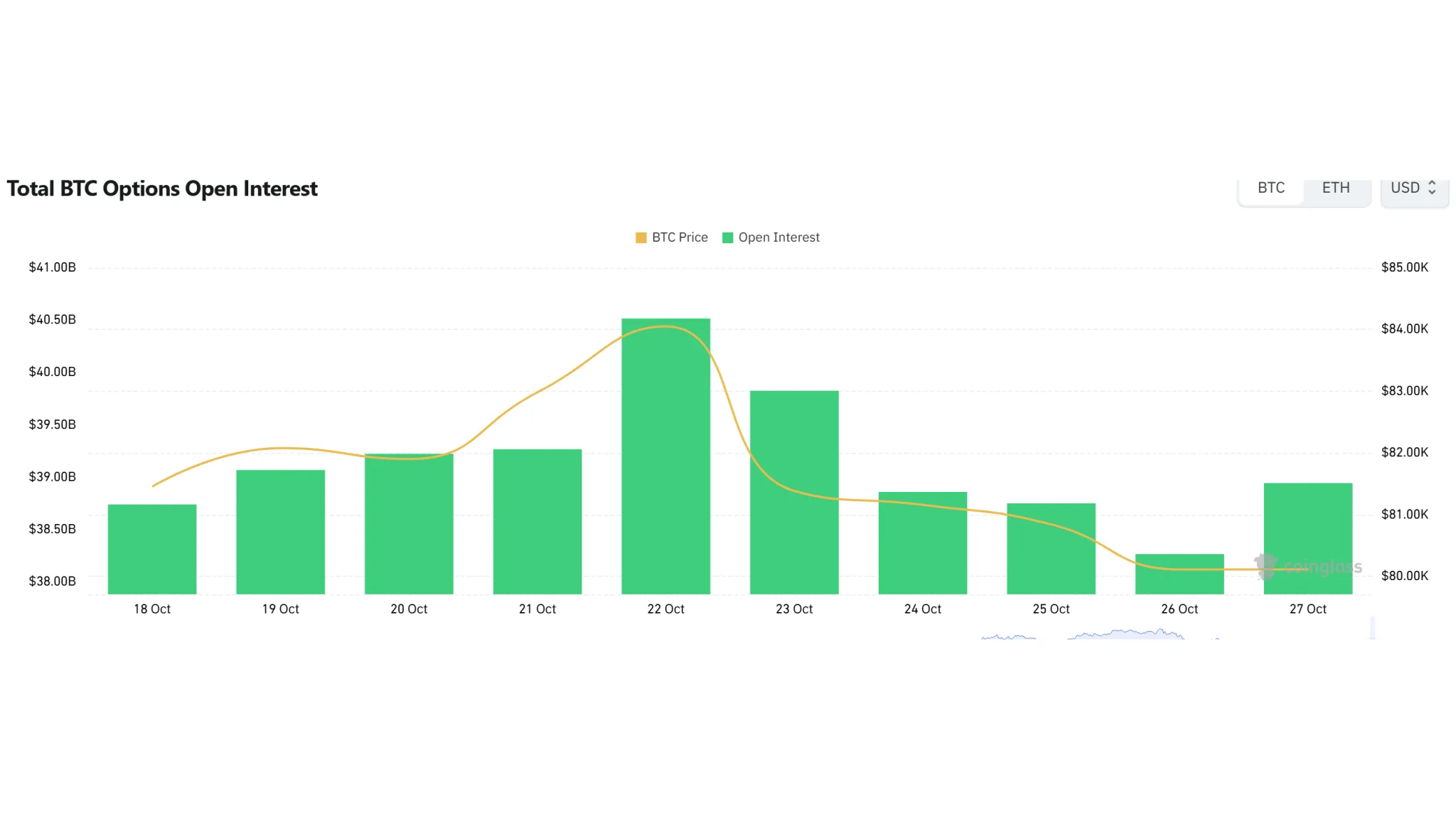Switch to the ETH tab
The width and height of the screenshot is (1456, 819).
(x=1336, y=188)
